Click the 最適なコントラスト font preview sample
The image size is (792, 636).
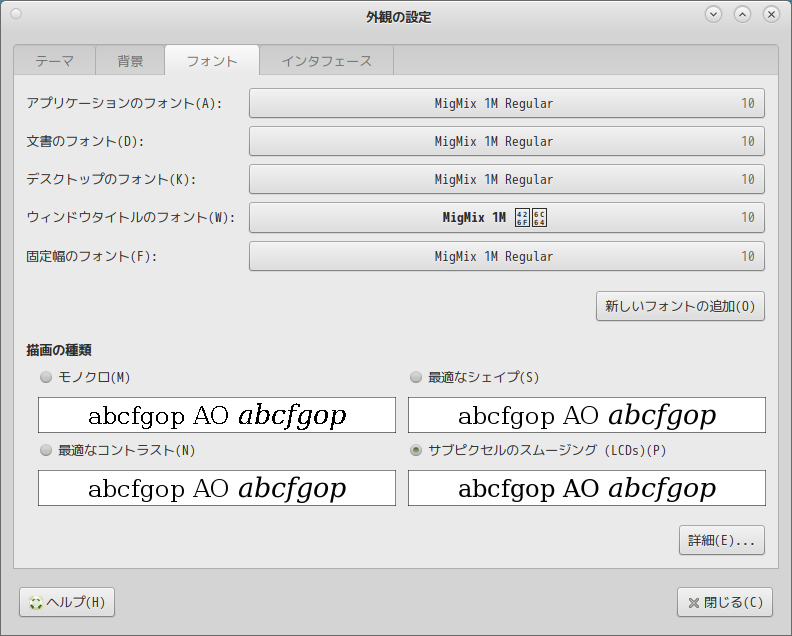217,488
